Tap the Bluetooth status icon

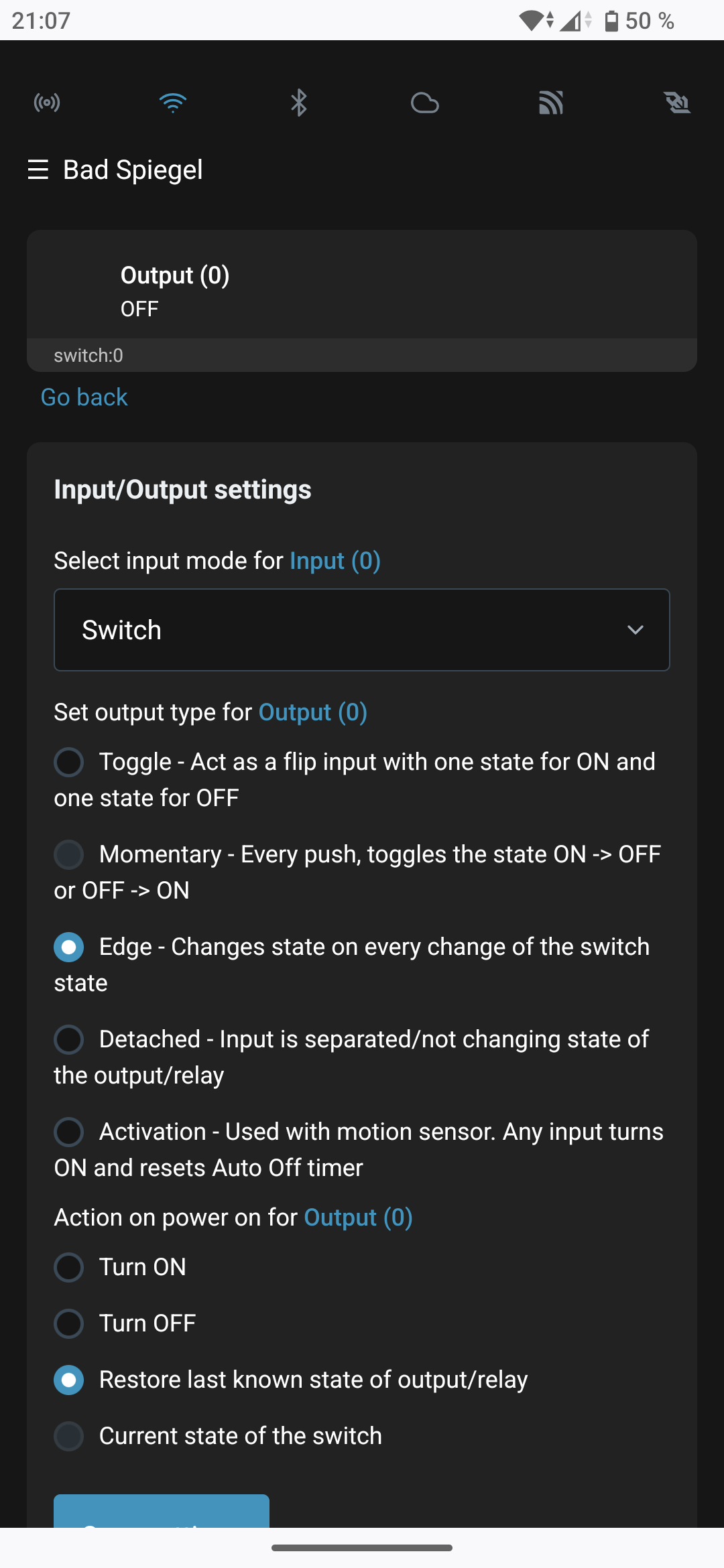pos(298,103)
